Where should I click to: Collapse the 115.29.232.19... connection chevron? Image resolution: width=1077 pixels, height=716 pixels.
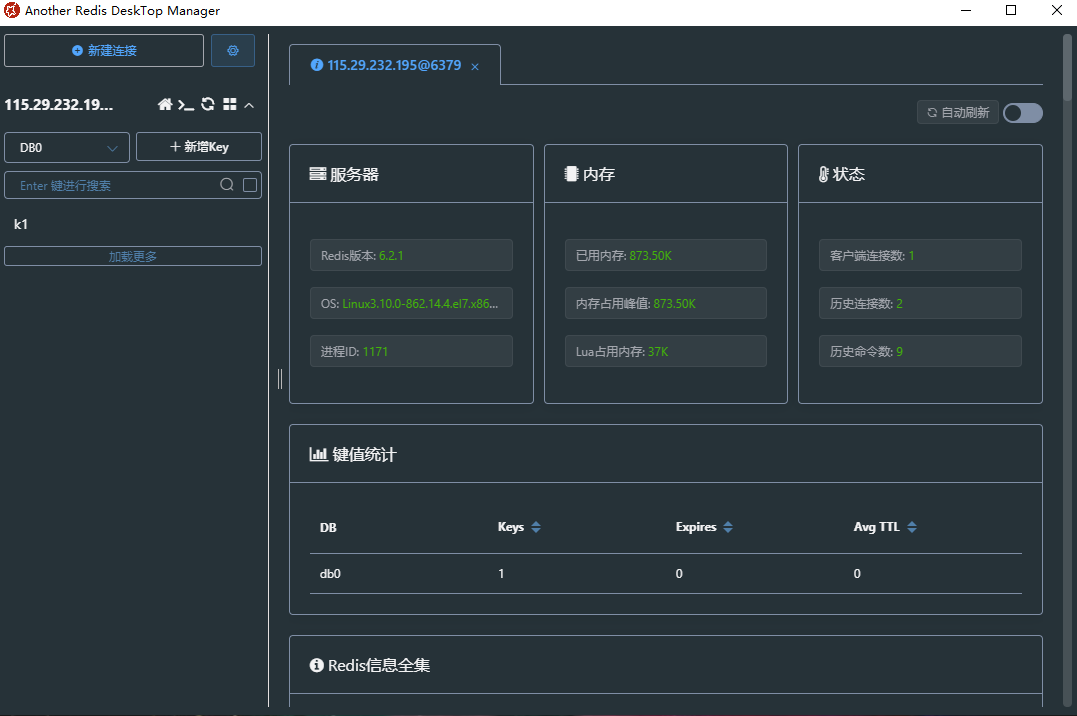249,105
